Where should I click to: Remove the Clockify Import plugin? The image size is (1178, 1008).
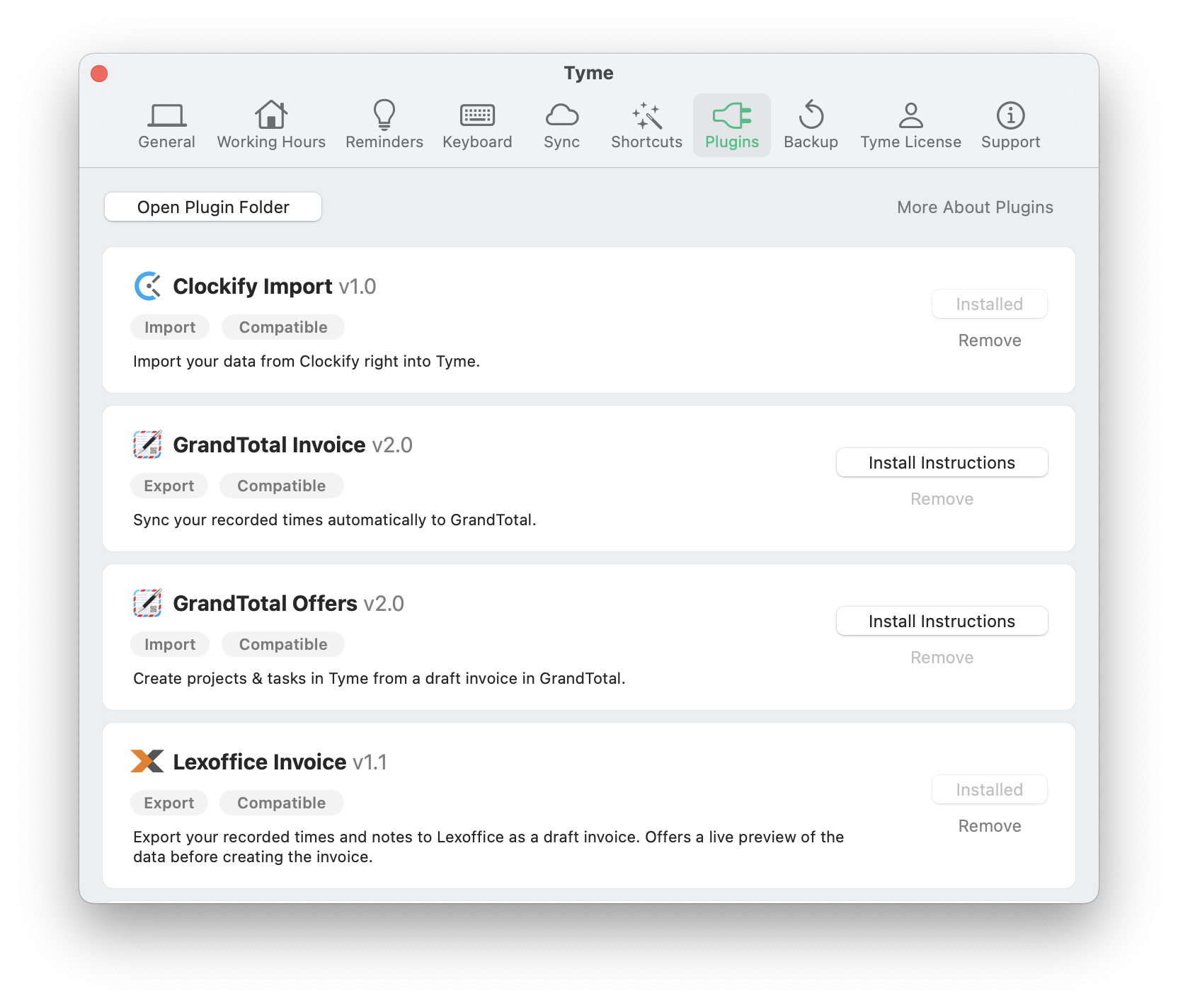point(990,340)
